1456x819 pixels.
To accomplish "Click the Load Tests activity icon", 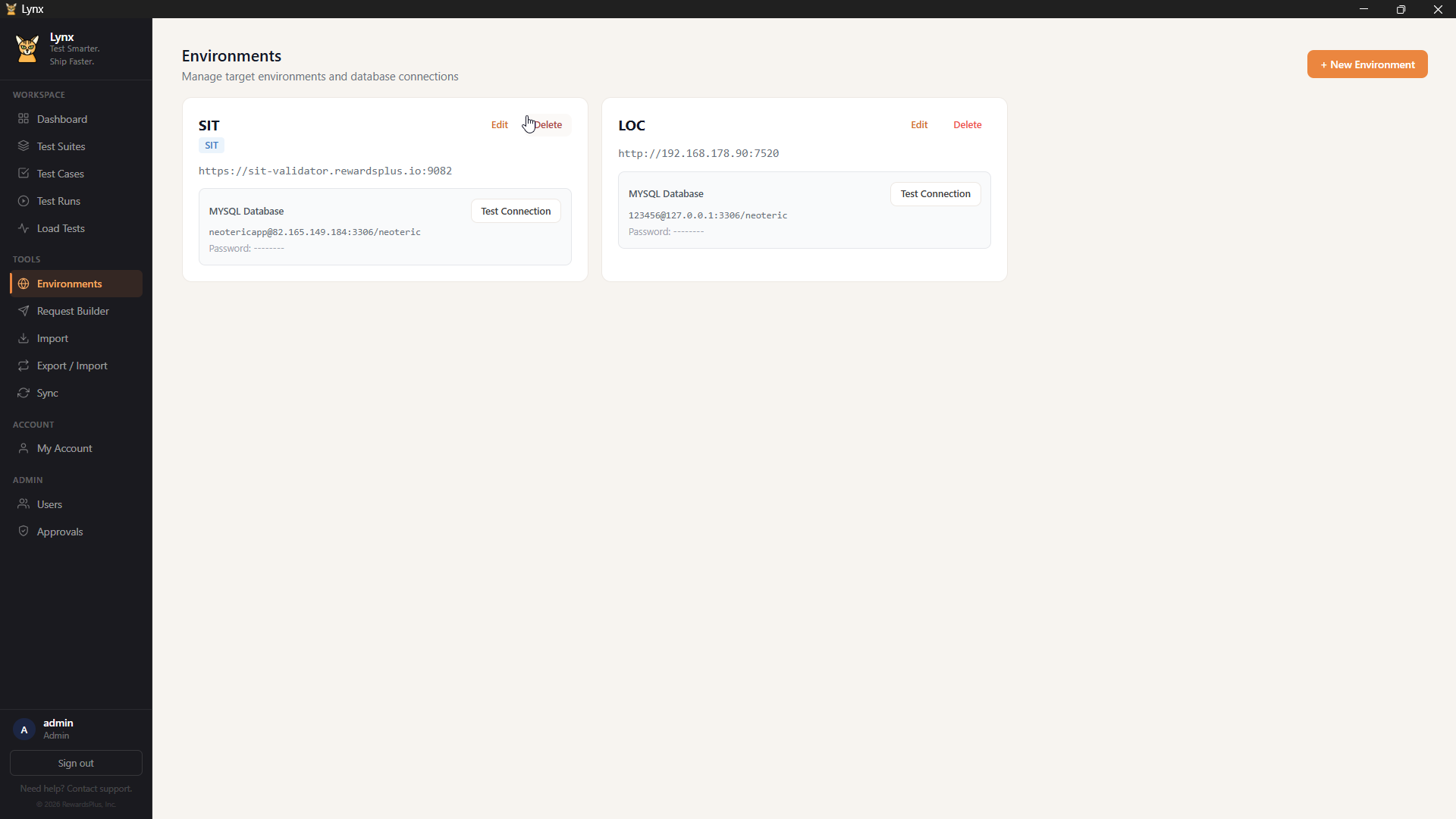I will coord(24,228).
